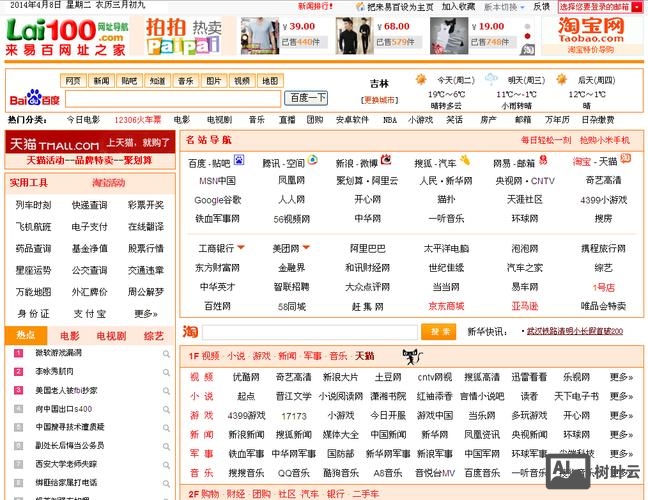Open the 抢购小米手机 link
This screenshot has width=648, height=500.
click(605, 140)
